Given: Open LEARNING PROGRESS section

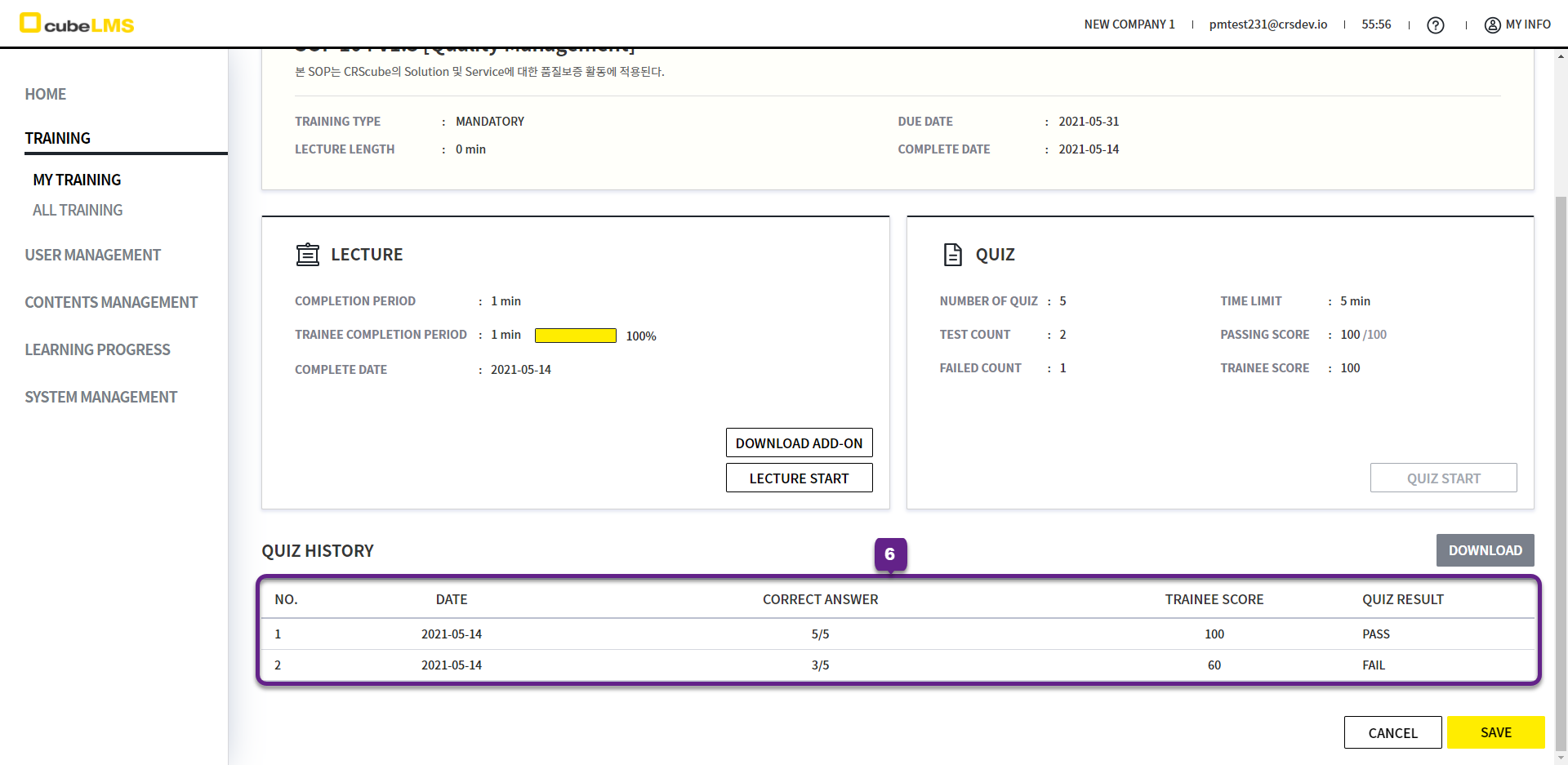Looking at the screenshot, I should tap(97, 349).
